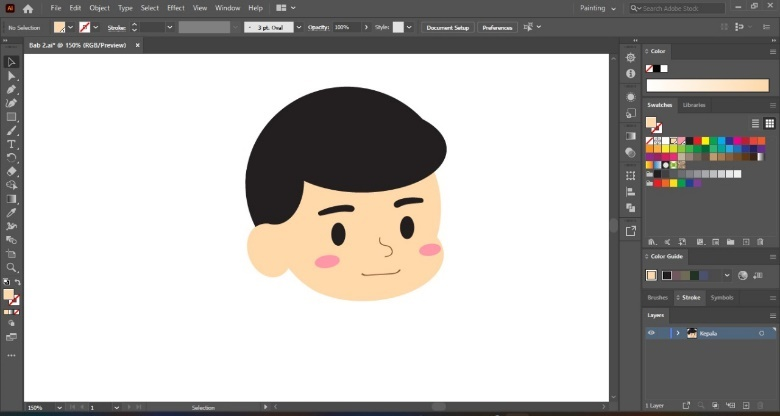
Task: Select the Paintbrush tool
Action: [x=11, y=131]
